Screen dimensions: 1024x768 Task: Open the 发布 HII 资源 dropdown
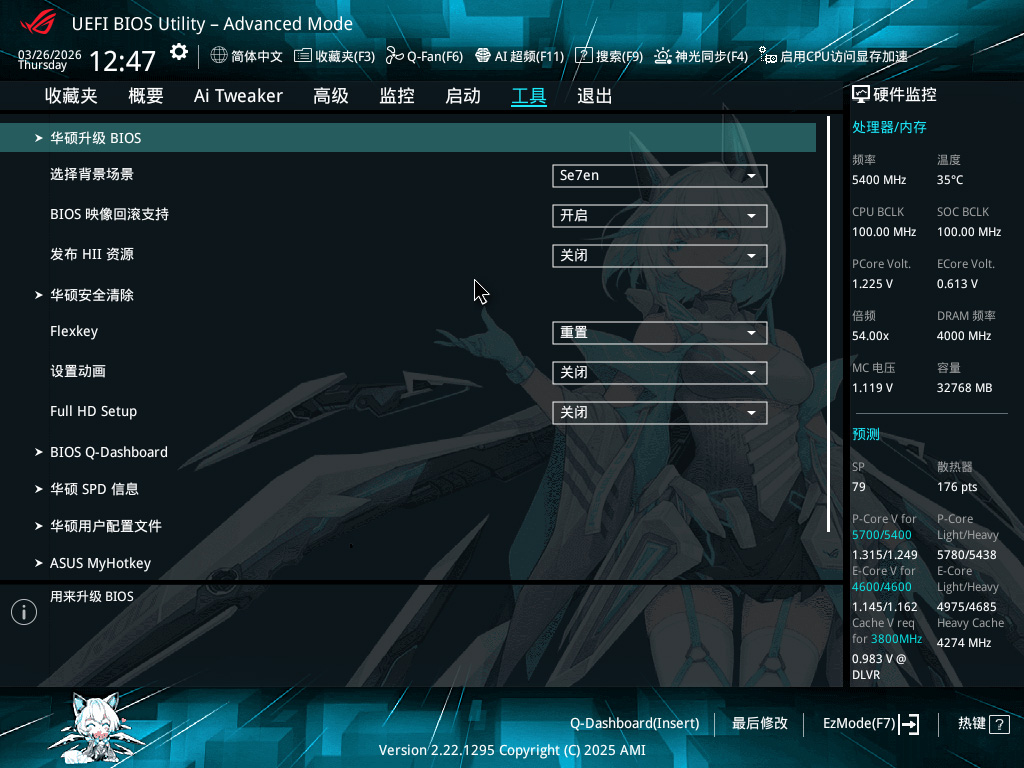(659, 256)
